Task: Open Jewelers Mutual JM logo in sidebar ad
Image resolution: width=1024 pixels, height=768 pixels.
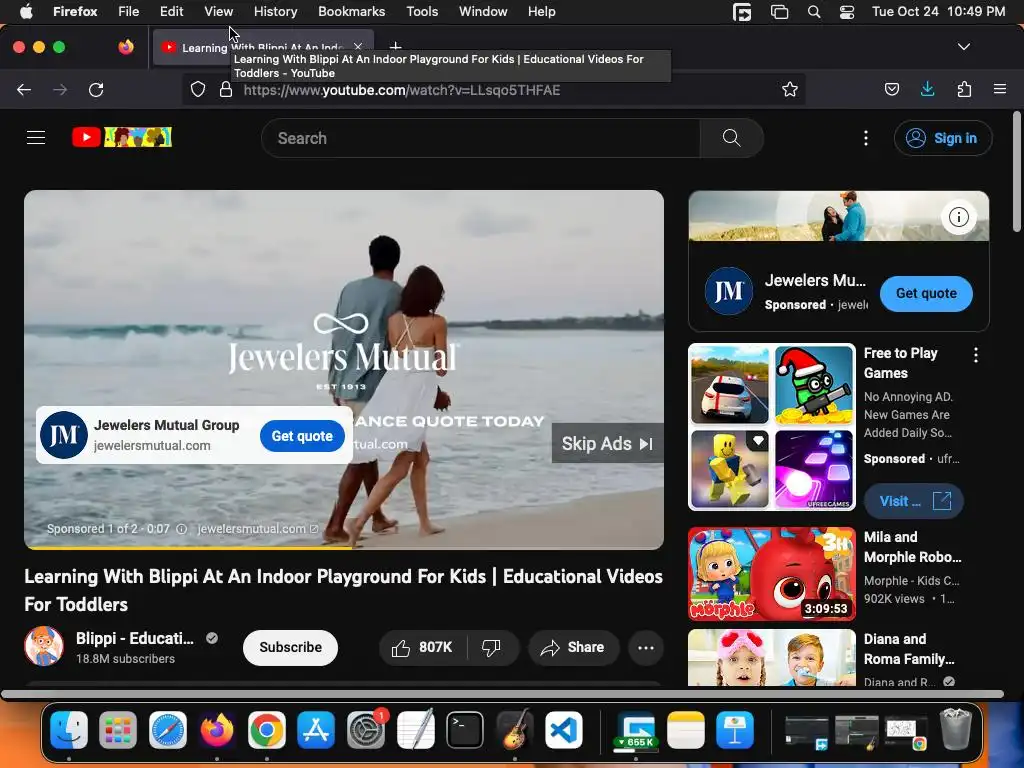Action: coord(729,291)
